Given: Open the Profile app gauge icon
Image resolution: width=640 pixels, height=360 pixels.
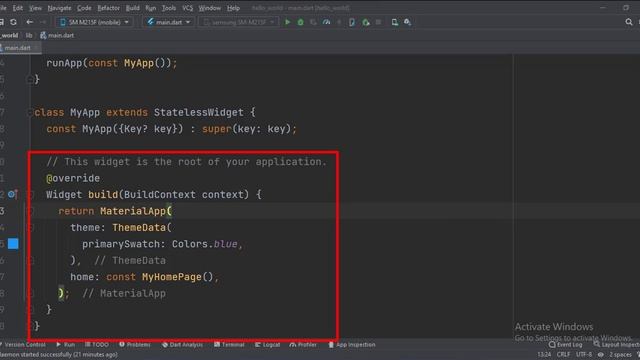Looking at the screenshot, I should click(327, 22).
